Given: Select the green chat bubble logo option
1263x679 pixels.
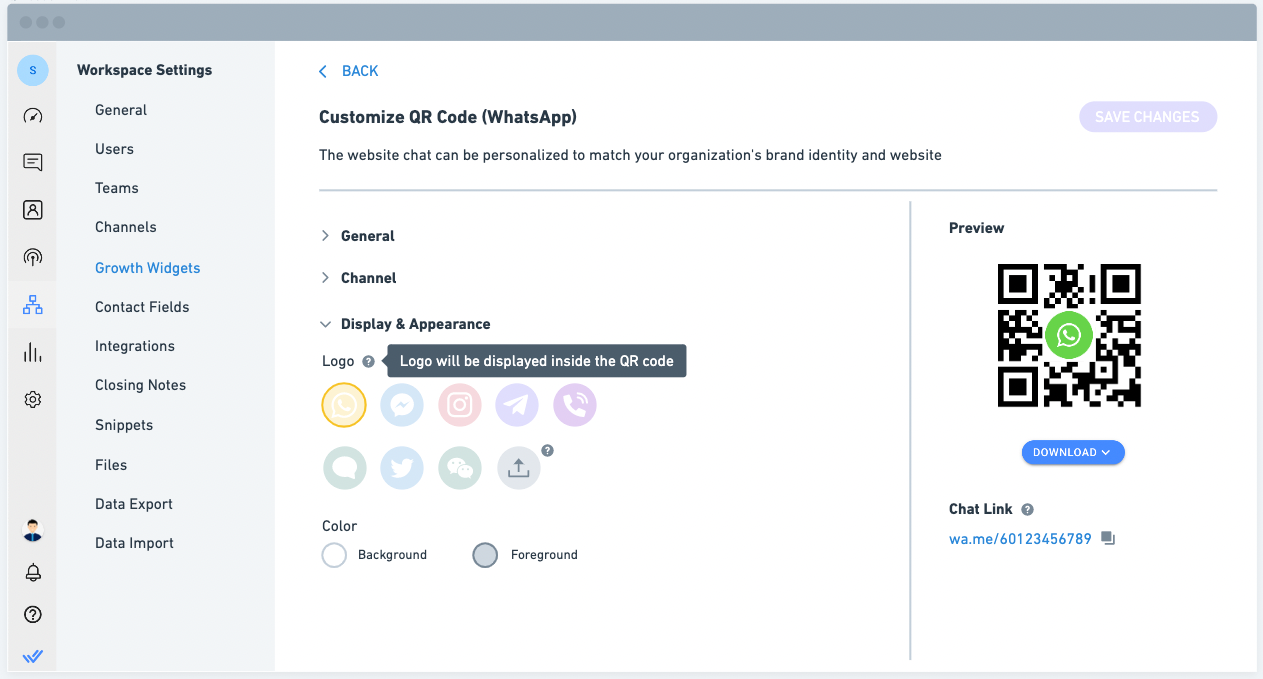Looking at the screenshot, I should 344,468.
